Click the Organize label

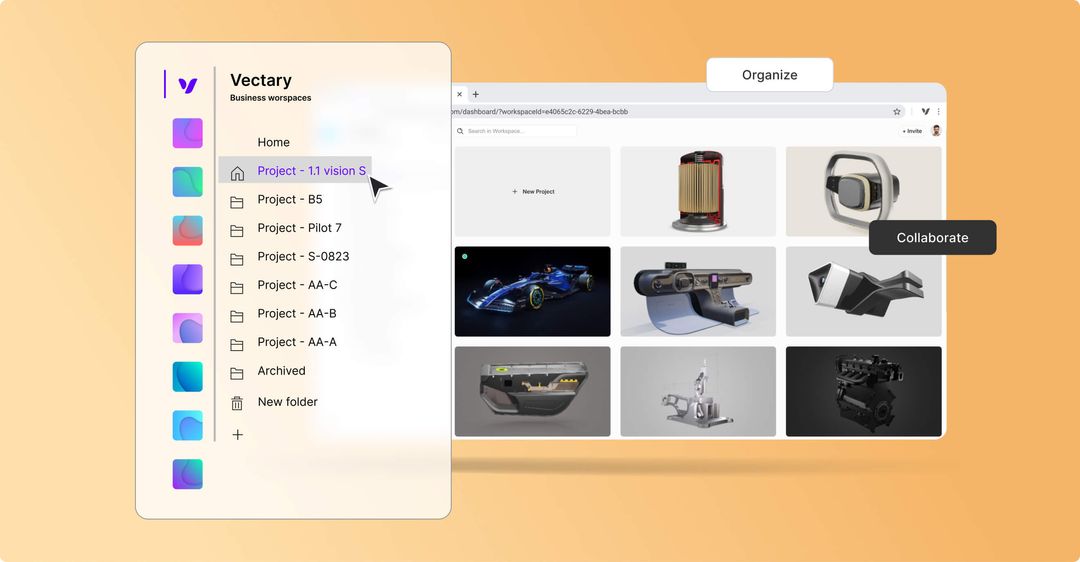tap(769, 75)
